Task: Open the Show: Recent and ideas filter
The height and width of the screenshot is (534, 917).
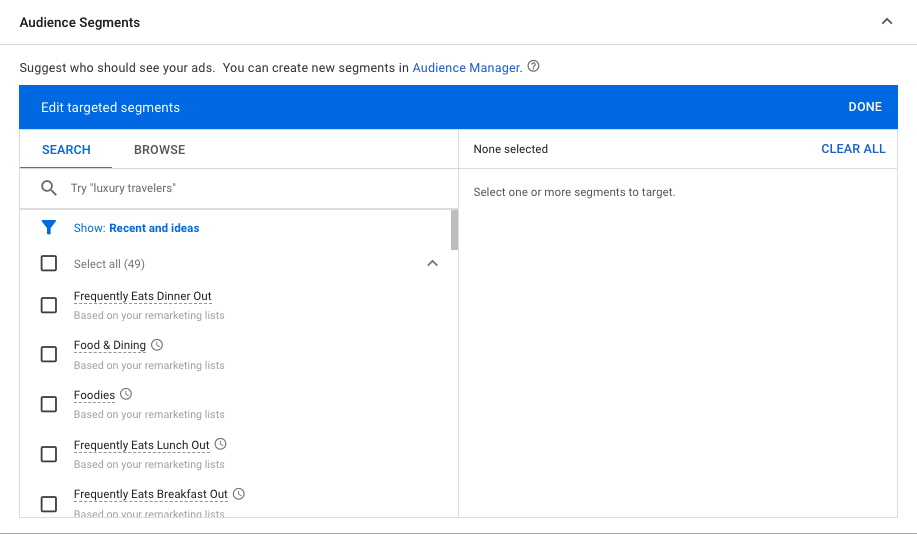Action: pos(136,228)
